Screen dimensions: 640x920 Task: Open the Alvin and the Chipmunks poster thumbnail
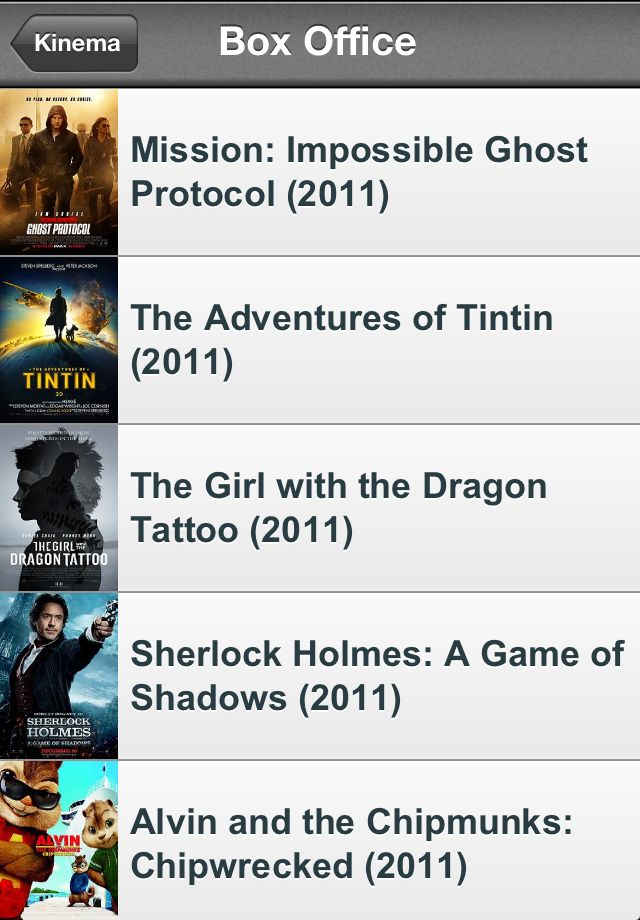pos(59,840)
